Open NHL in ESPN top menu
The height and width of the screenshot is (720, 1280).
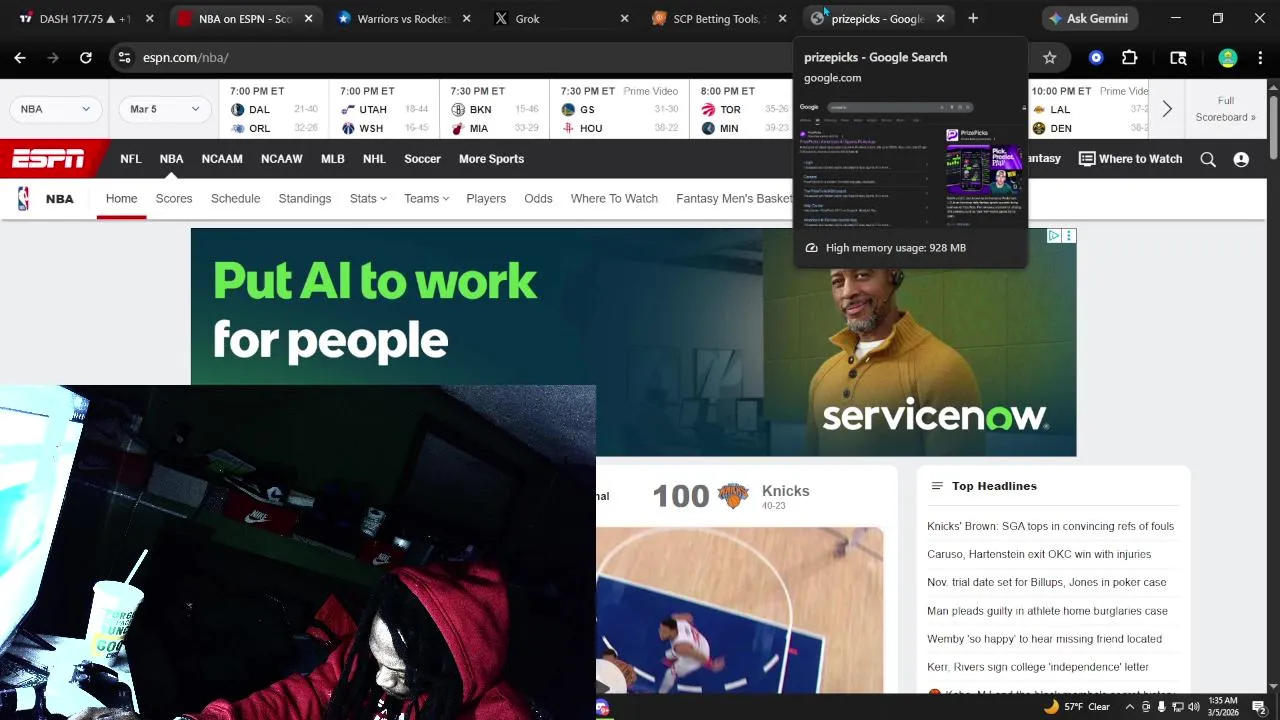[x=374, y=159]
